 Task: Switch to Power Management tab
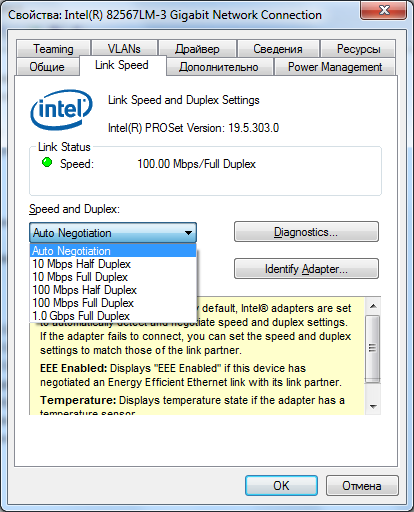pyautogui.click(x=335, y=67)
